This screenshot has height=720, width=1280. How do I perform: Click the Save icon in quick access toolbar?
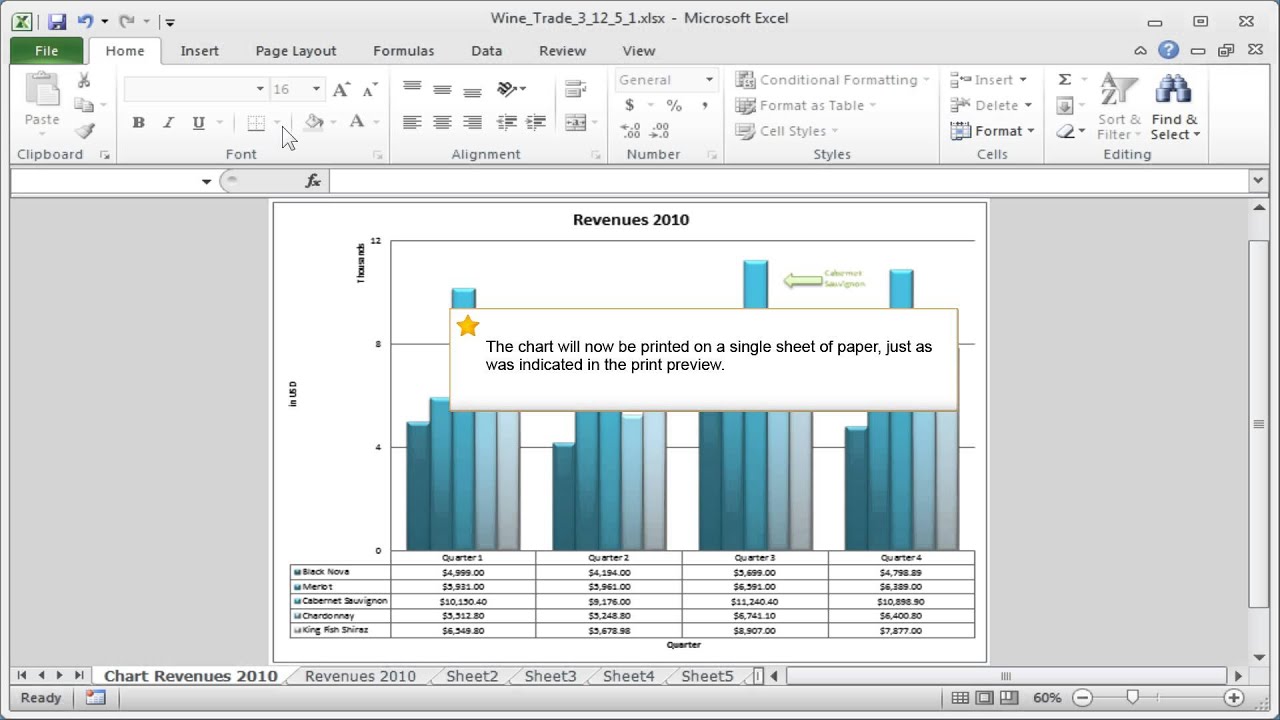pyautogui.click(x=56, y=21)
